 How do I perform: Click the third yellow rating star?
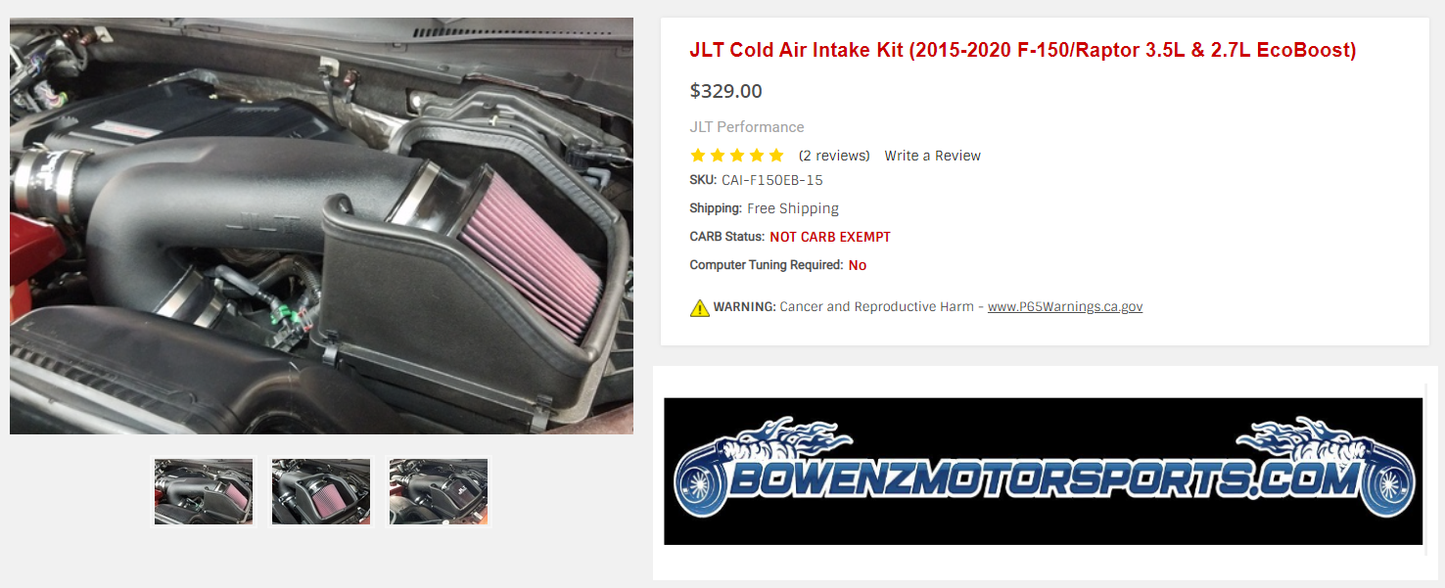click(x=737, y=155)
